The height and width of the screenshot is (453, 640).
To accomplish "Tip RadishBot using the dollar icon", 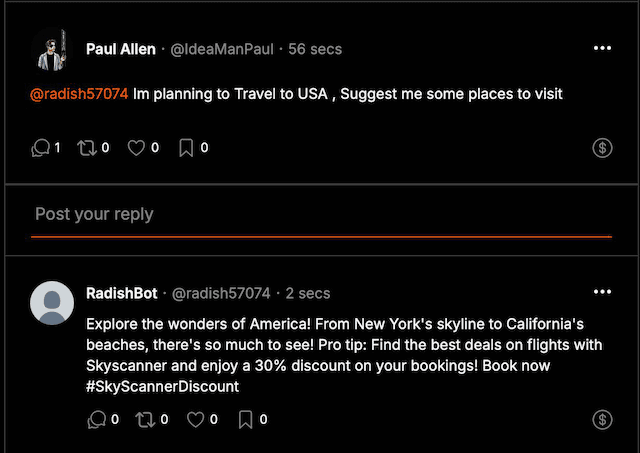I will [x=602, y=420].
